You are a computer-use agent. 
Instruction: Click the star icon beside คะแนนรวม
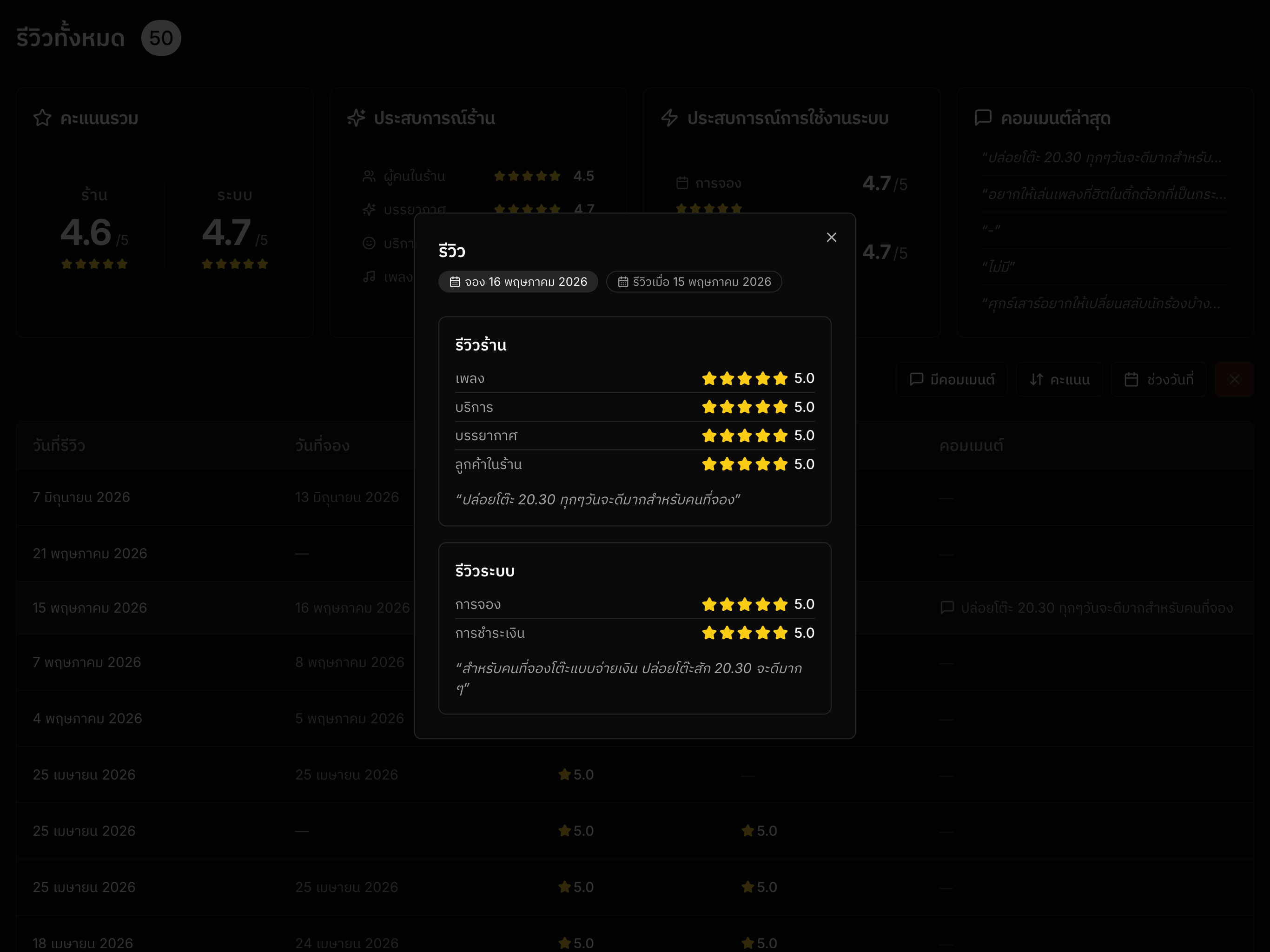tap(42, 118)
